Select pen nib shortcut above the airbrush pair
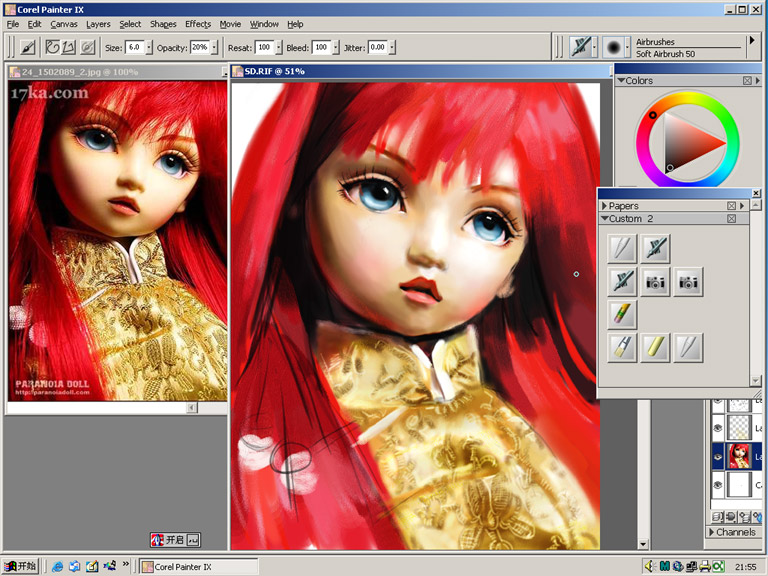 [x=622, y=248]
